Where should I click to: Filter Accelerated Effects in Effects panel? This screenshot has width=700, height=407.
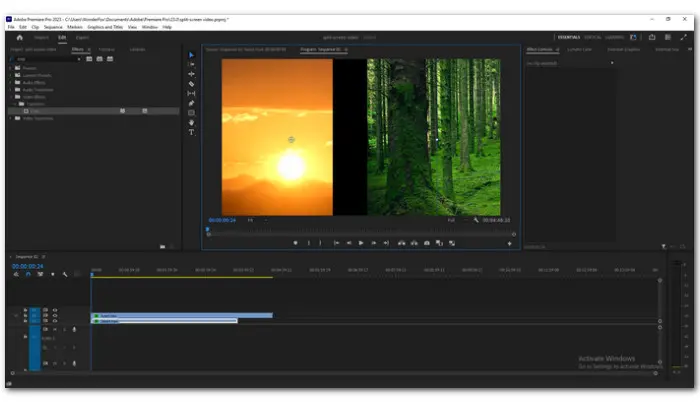click(89, 59)
